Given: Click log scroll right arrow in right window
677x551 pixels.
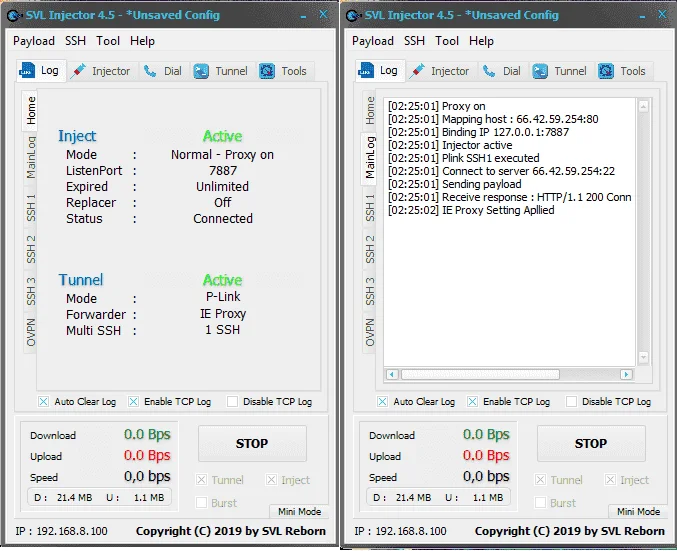Looking at the screenshot, I should (626, 374).
